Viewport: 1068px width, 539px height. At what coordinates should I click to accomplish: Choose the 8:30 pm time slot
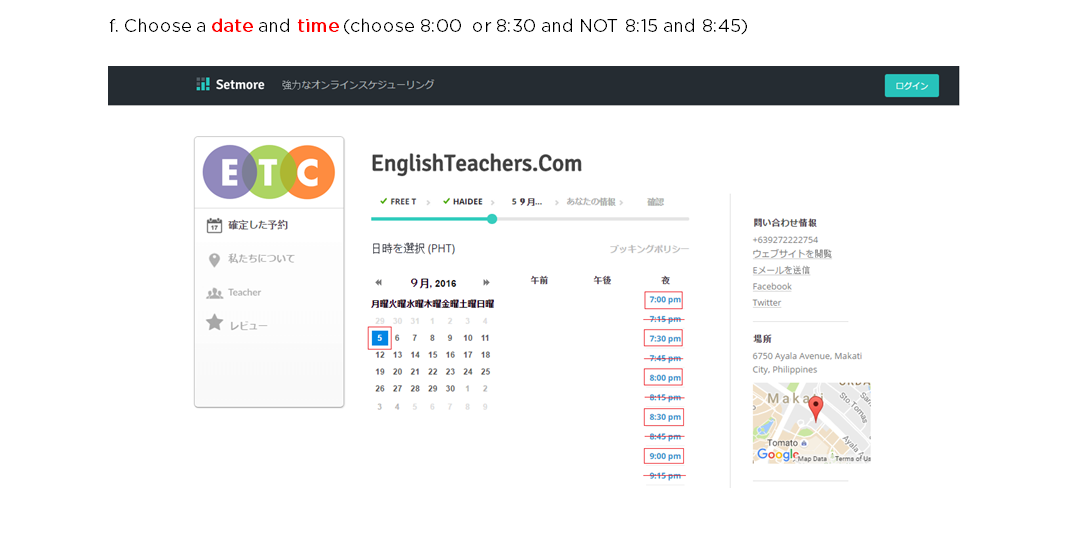click(664, 417)
